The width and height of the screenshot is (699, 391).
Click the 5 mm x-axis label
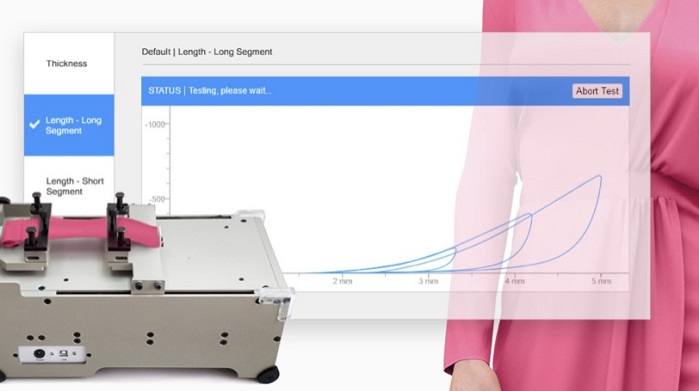click(x=601, y=281)
